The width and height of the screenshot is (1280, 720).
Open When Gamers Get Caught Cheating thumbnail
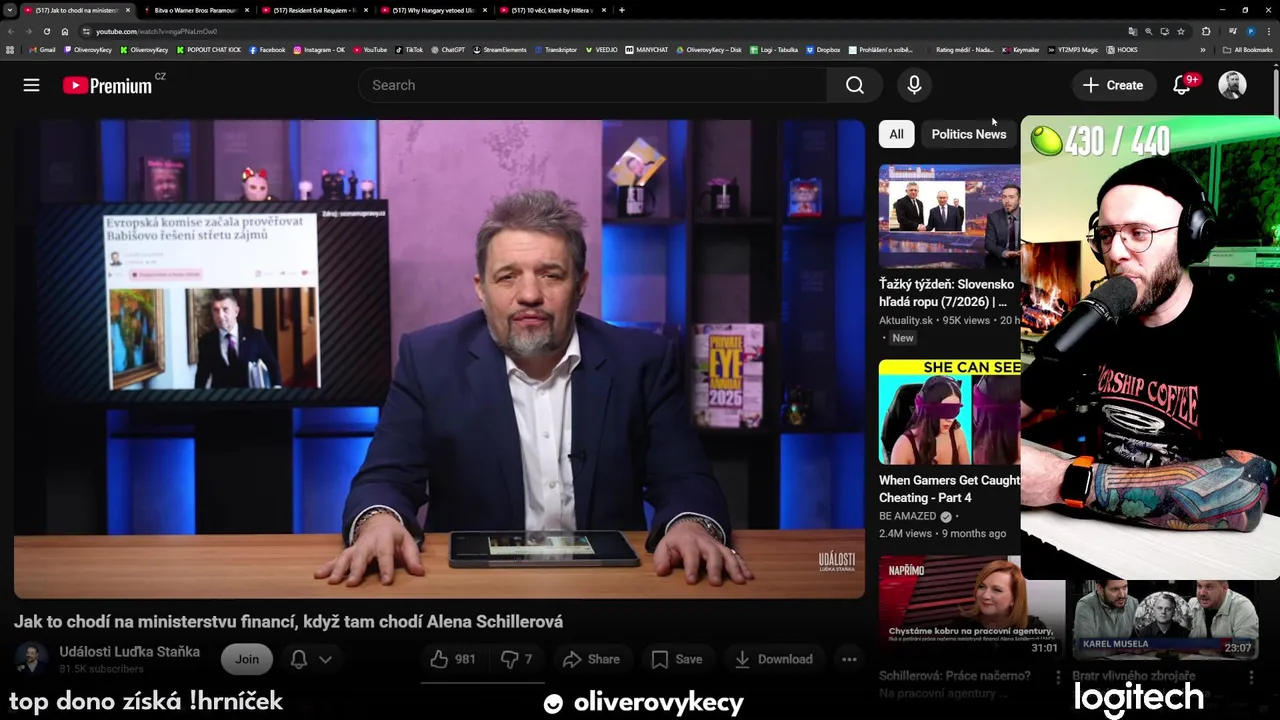pos(949,412)
